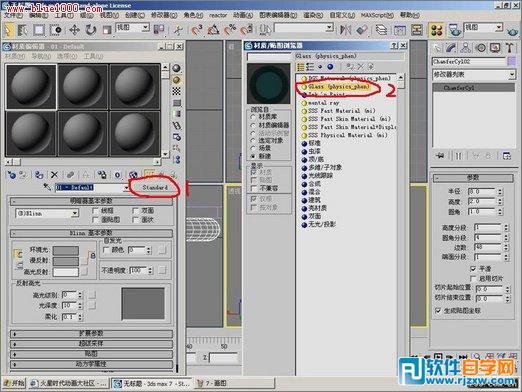Open Select by Name tool
The image size is (522, 392).
[23, 30]
